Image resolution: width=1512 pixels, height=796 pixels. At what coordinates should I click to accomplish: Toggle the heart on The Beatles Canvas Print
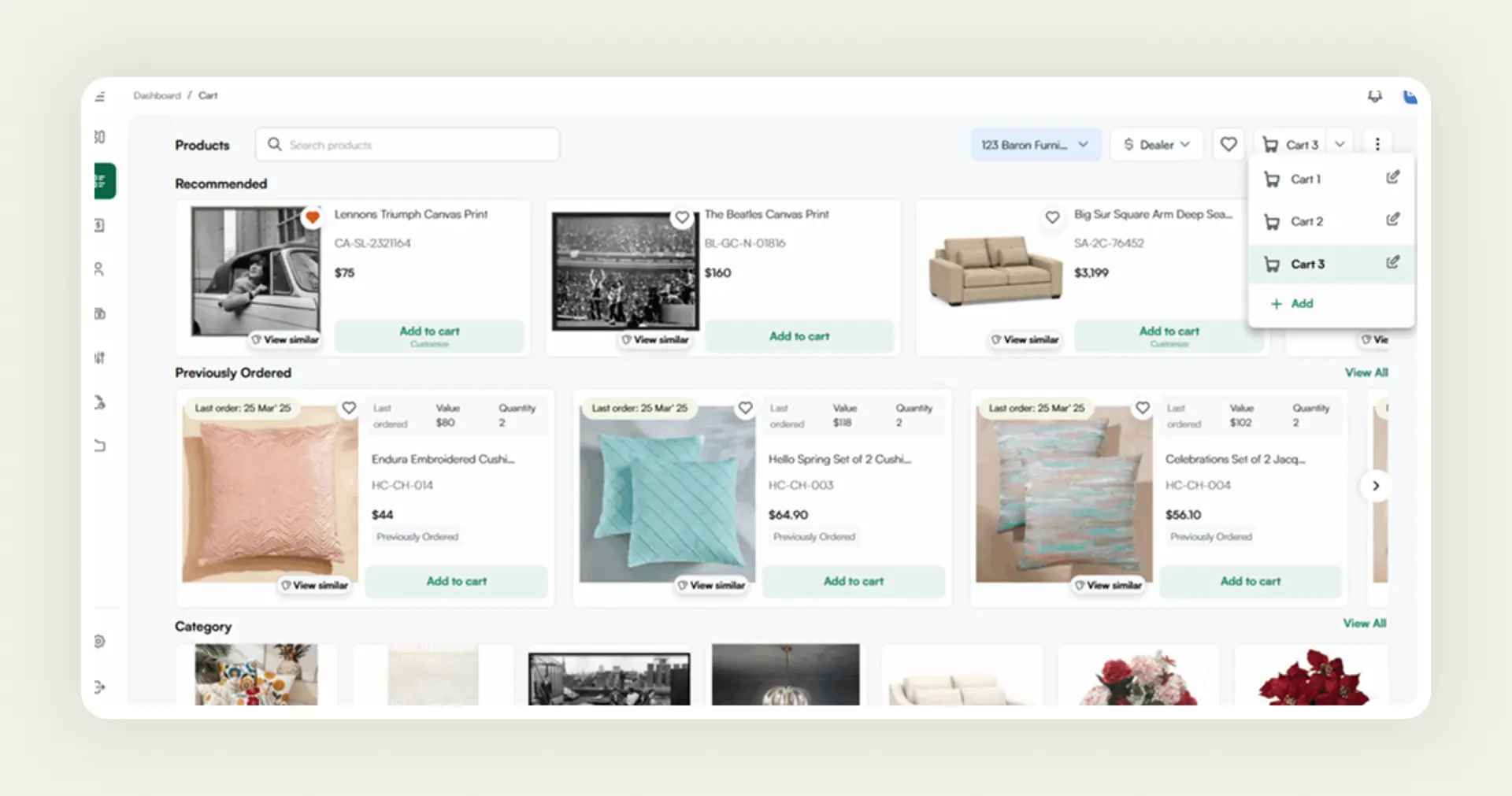click(x=682, y=217)
